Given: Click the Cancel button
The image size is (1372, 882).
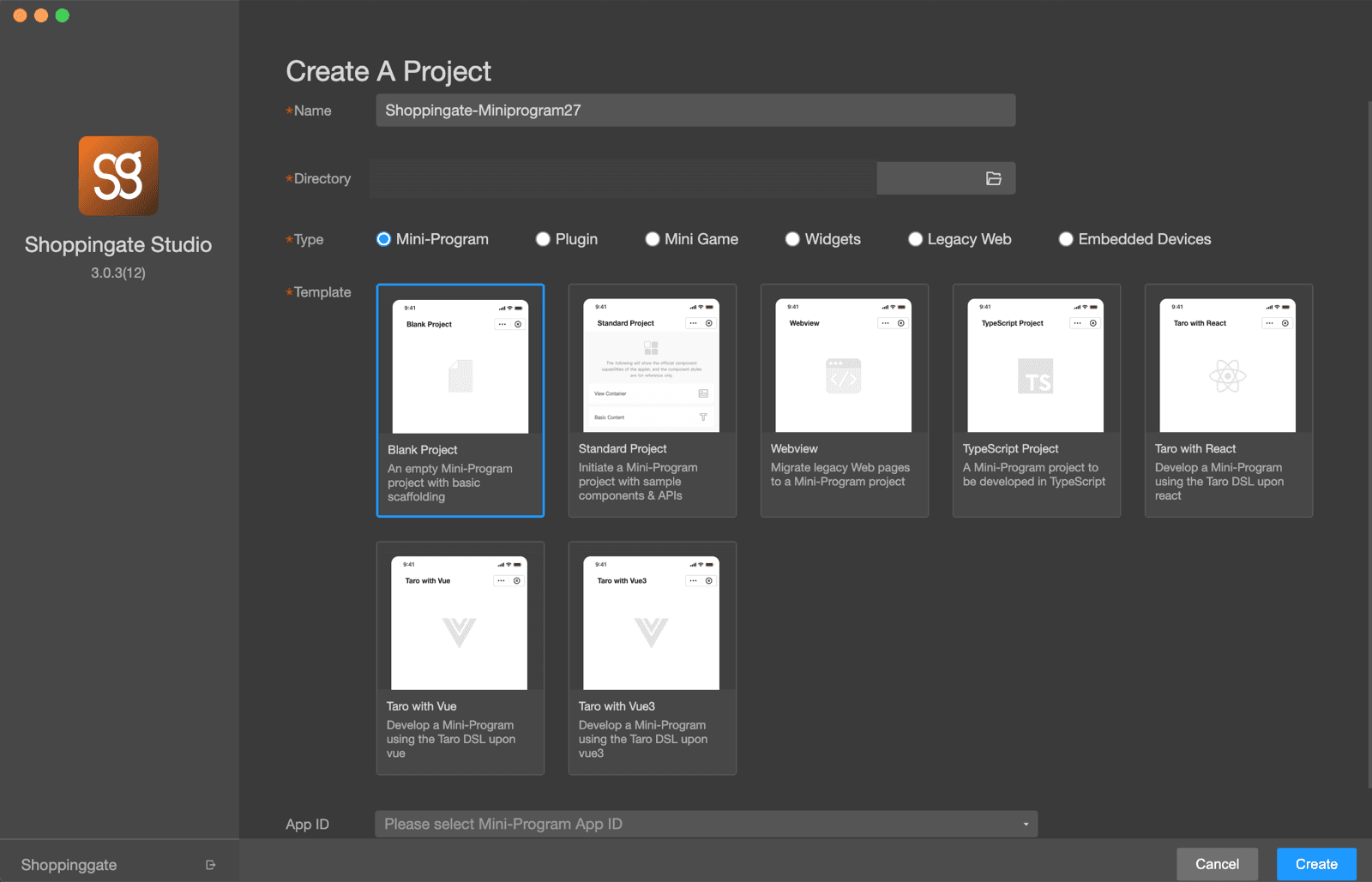Looking at the screenshot, I should coord(1217,864).
